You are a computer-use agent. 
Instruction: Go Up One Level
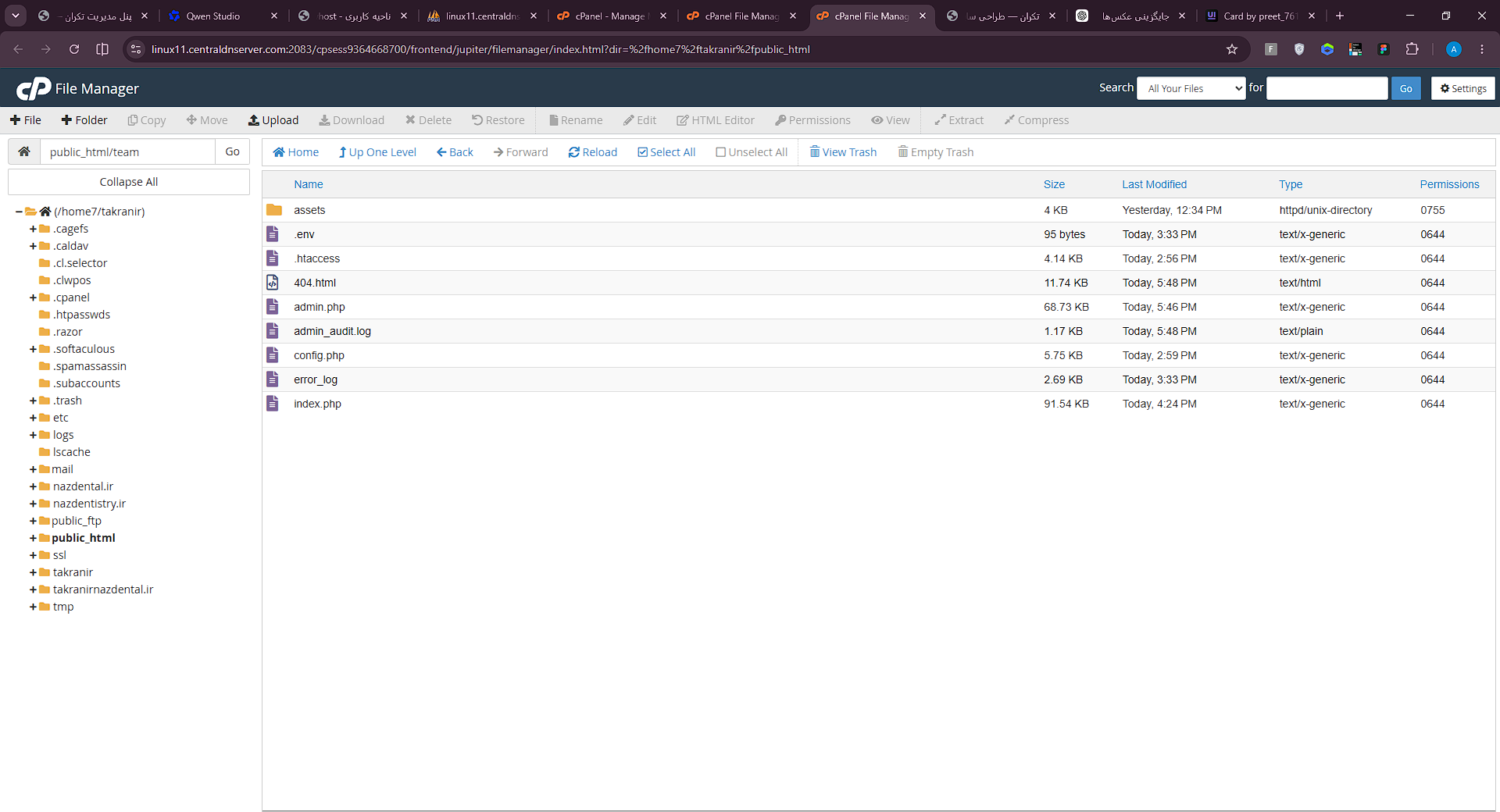pyautogui.click(x=377, y=152)
